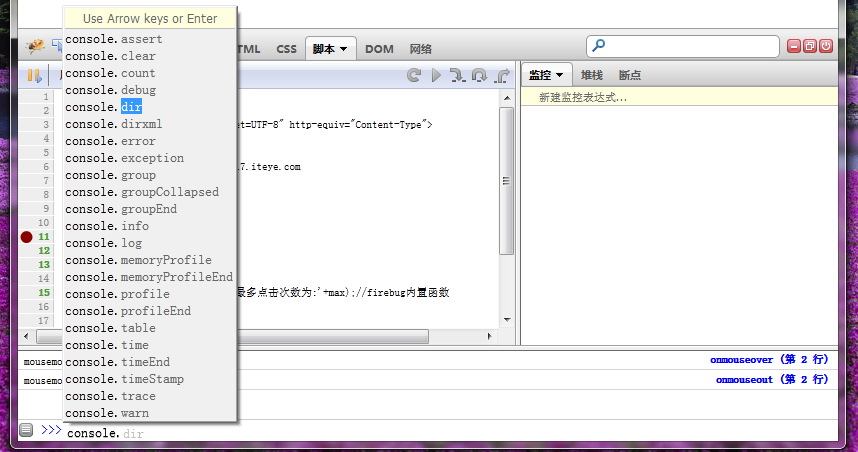Click the horizontal scrollbar right arrow
858x452 pixels.
click(489, 336)
